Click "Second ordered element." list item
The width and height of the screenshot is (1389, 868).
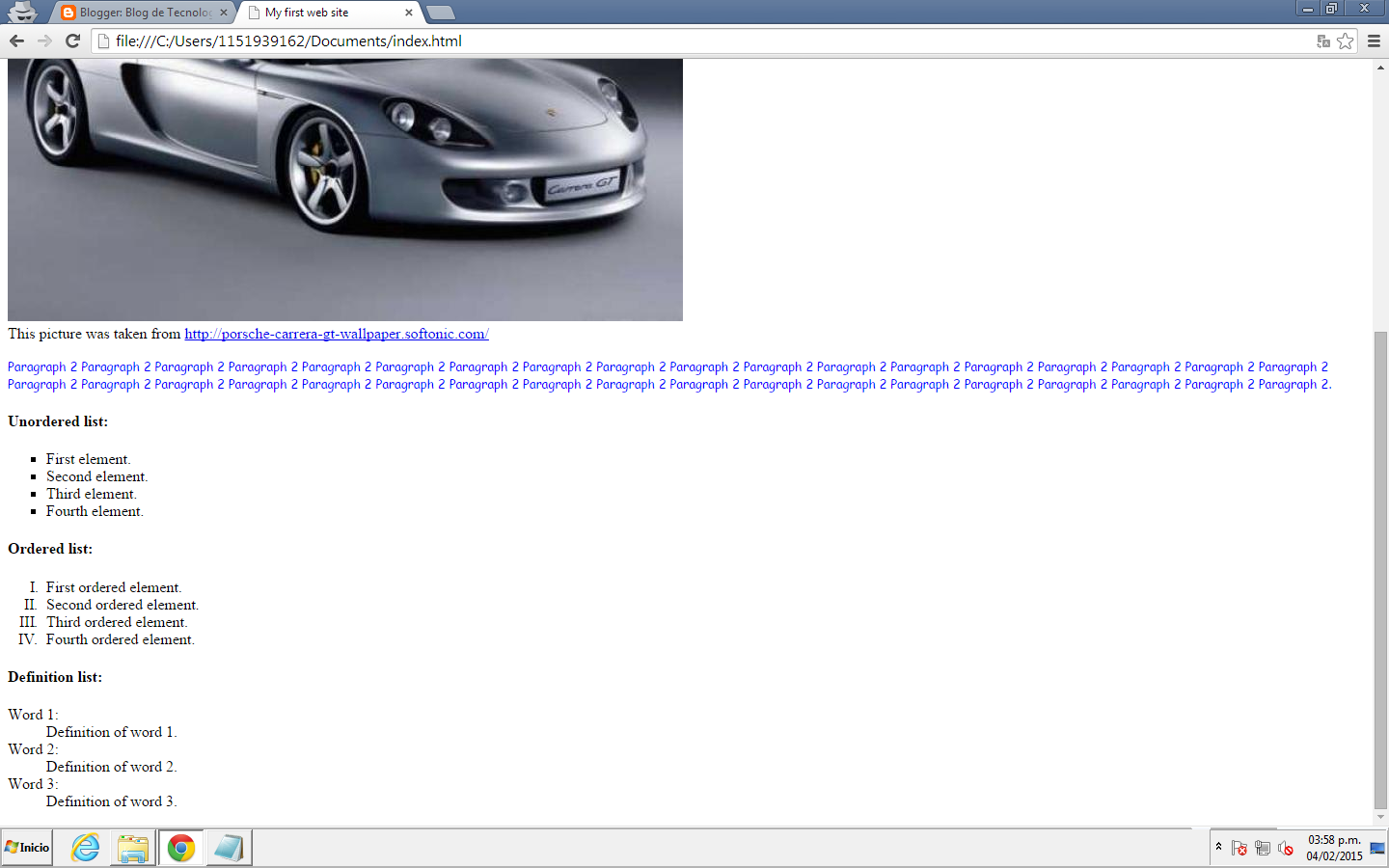[x=123, y=605]
